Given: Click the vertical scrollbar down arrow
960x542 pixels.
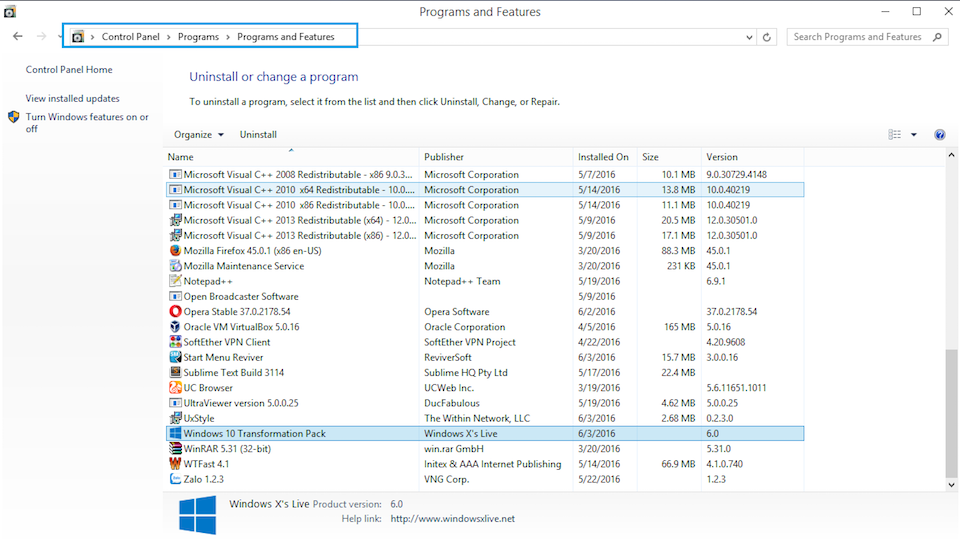Looking at the screenshot, I should point(951,485).
